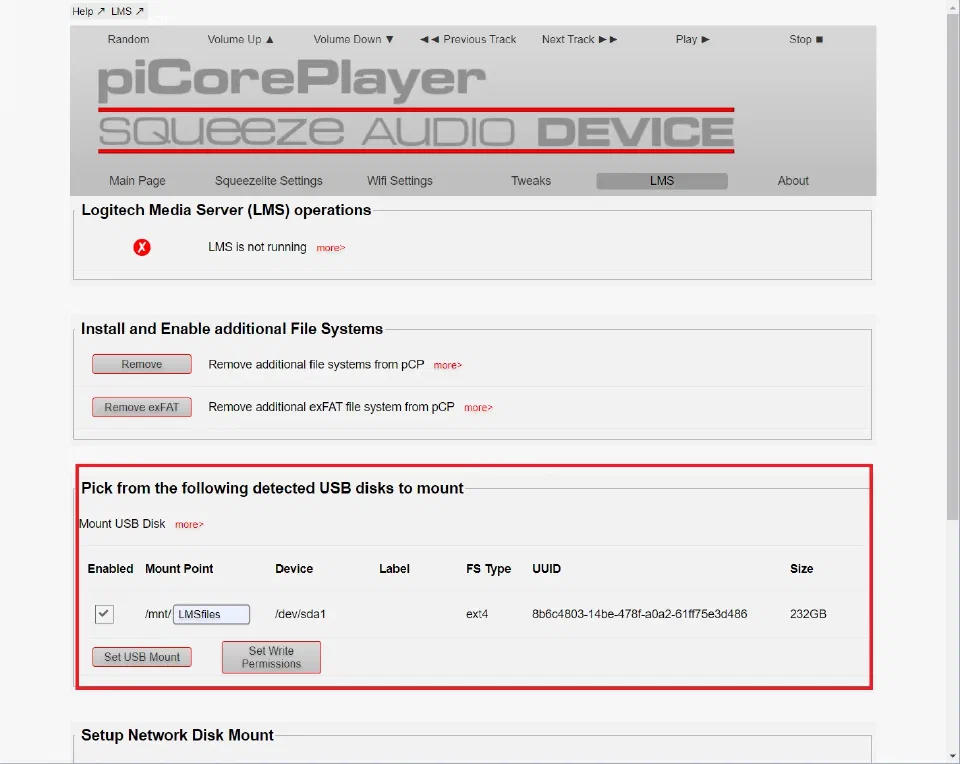Select the LMS tab
Image resolution: width=960 pixels, height=764 pixels.
[662, 181]
